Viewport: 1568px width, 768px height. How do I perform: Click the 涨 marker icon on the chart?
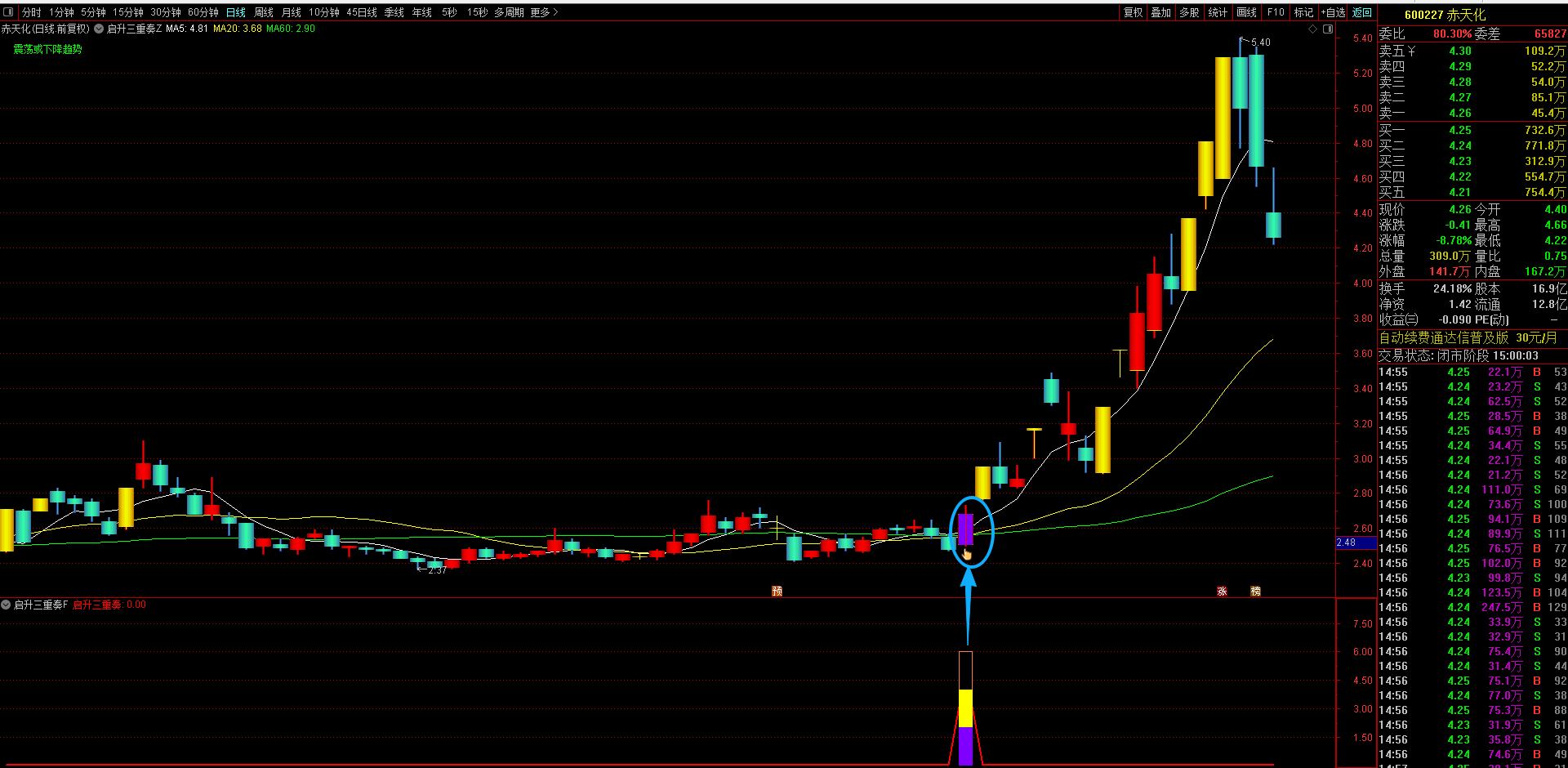point(1222,591)
